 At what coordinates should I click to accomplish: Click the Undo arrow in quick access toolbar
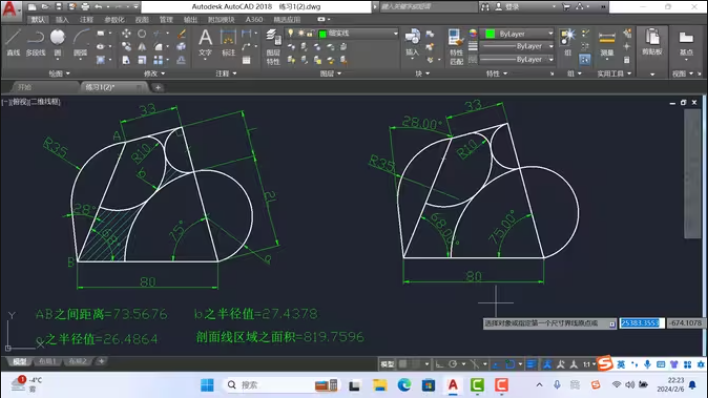98,7
